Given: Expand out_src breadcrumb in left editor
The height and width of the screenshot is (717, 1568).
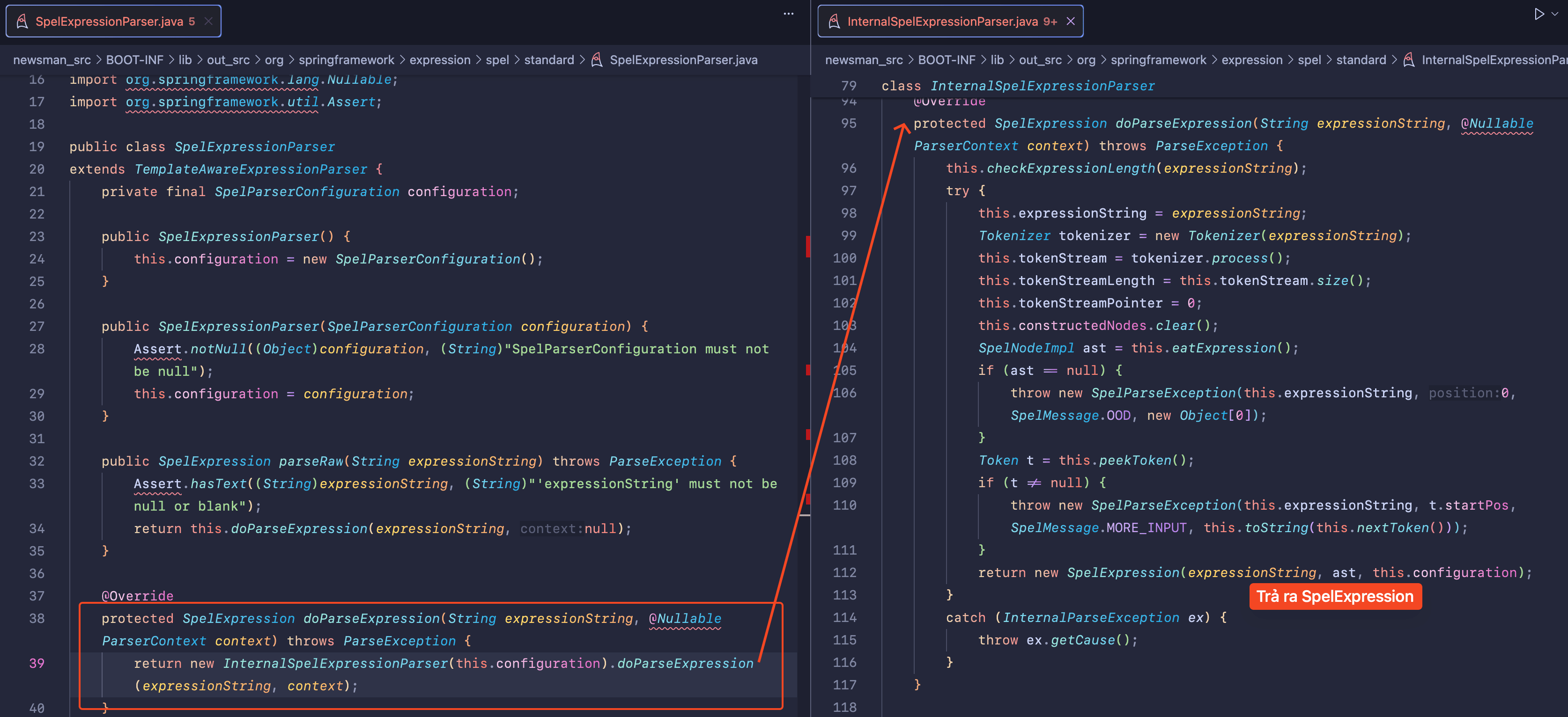Looking at the screenshot, I should click(x=228, y=59).
